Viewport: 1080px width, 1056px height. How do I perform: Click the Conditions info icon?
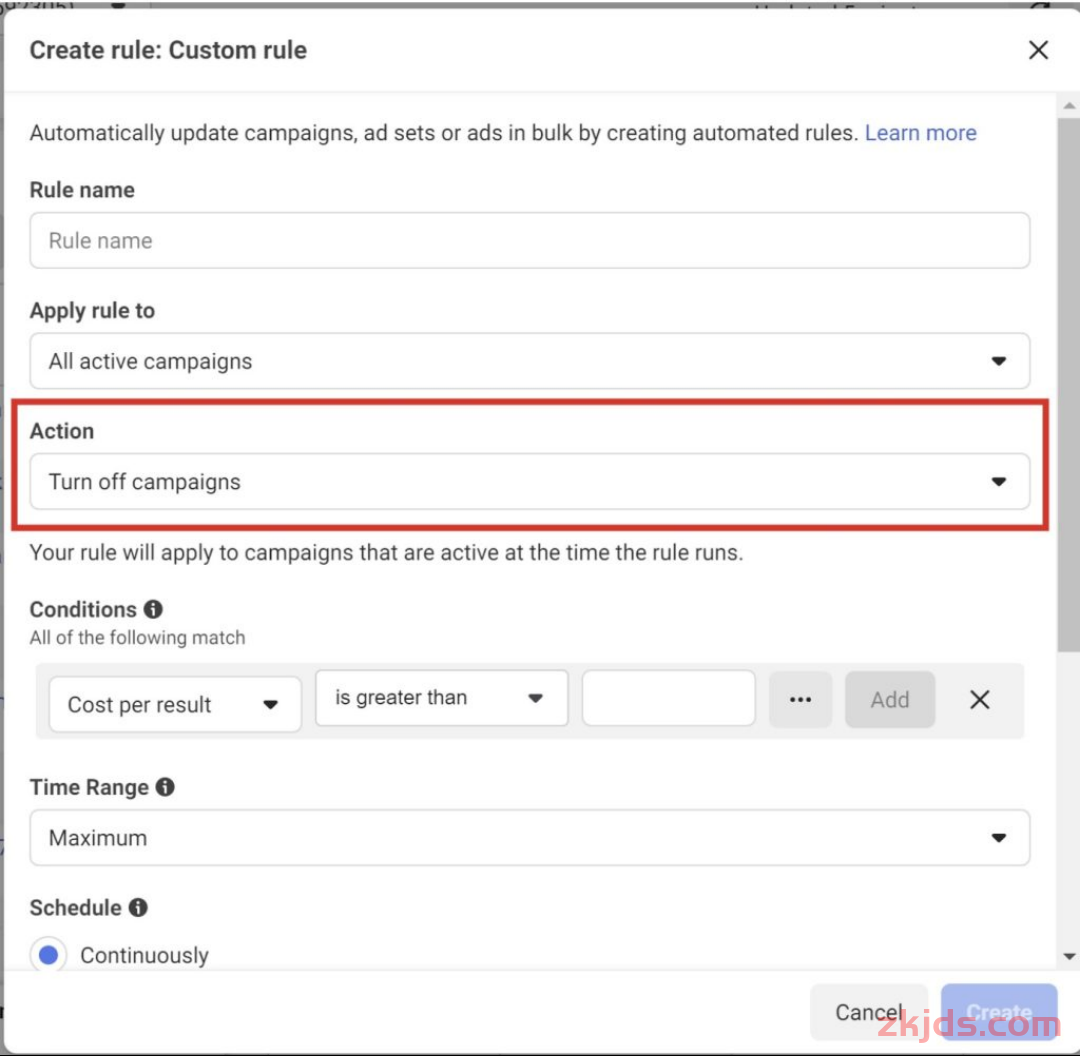(153, 609)
